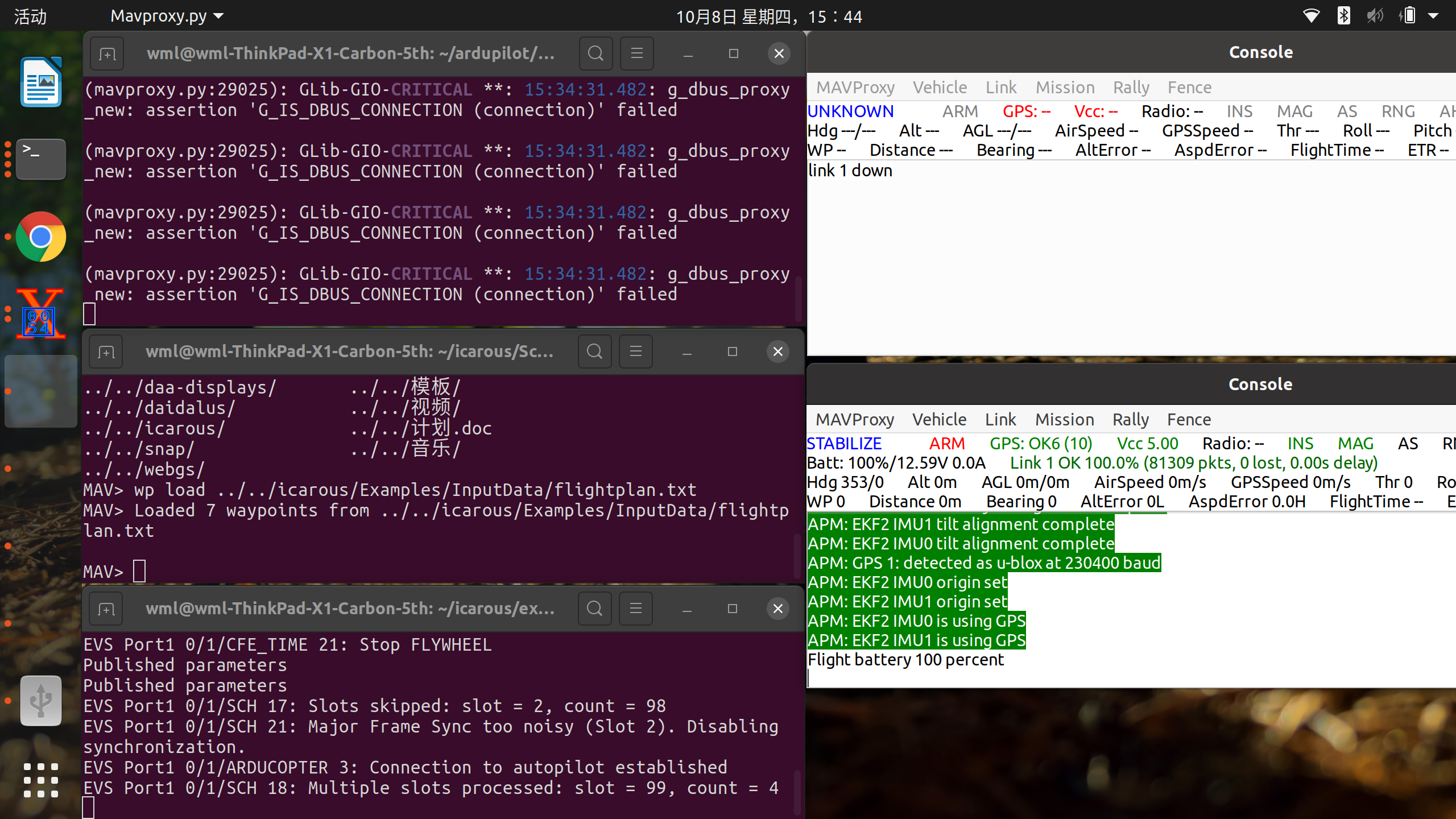Click the search button in the ardupilot terminal
The width and height of the screenshot is (1456, 819).
[x=595, y=53]
